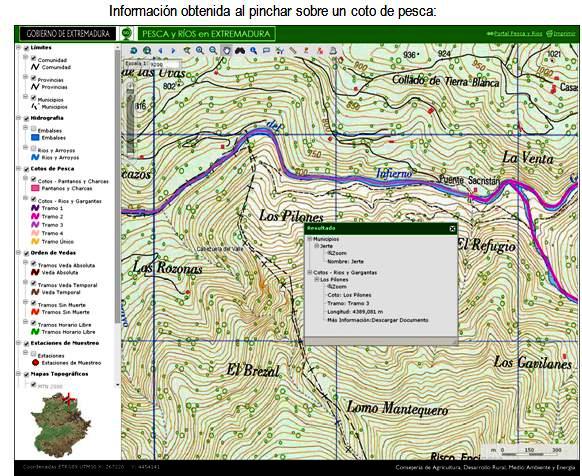Image resolution: width=582 pixels, height=476 pixels.
Task: Click the zoom out magnifier tool
Action: pyautogui.click(x=213, y=50)
